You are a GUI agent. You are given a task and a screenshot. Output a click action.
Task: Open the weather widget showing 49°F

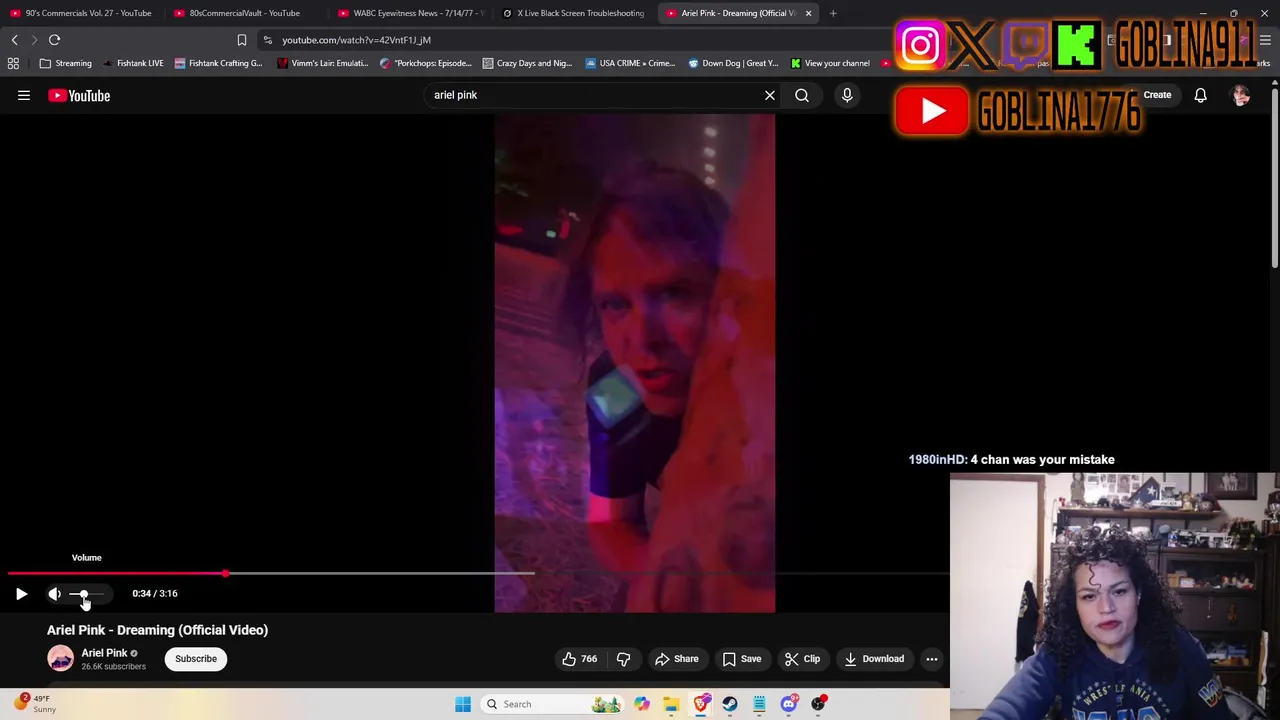34,704
